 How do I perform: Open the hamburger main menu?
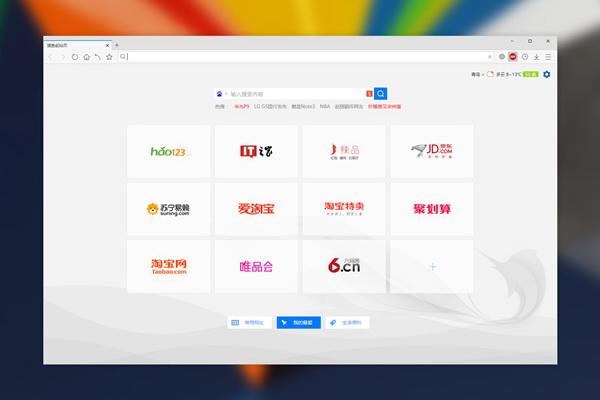[x=548, y=57]
